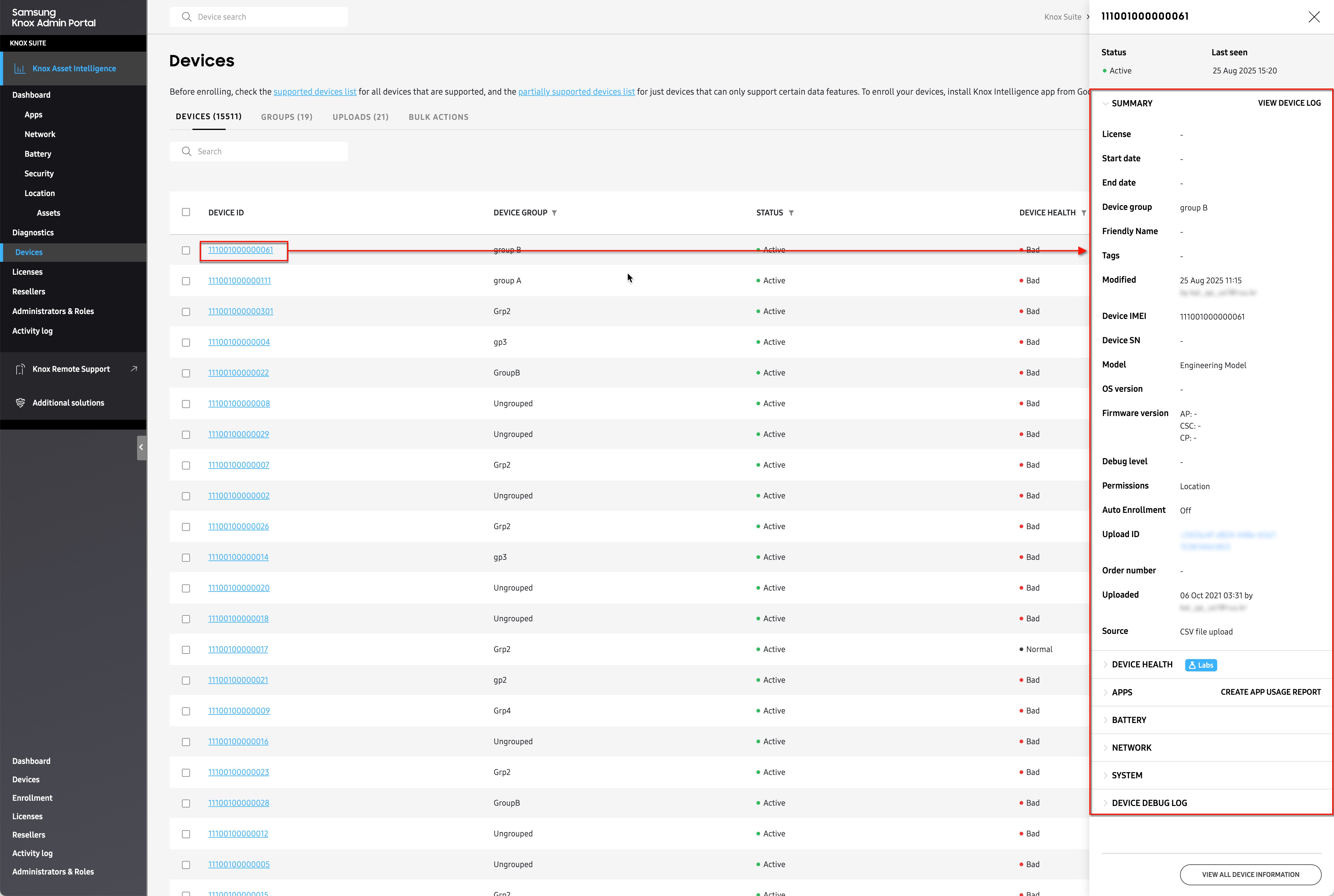
Task: Switch to the Bulk Actions tab
Action: tap(438, 117)
